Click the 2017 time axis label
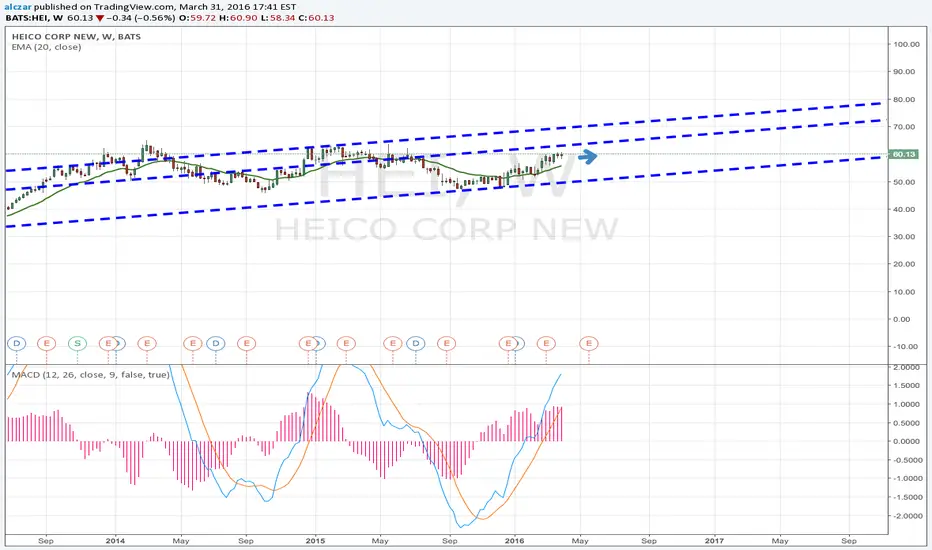This screenshot has height=550, width=932. (714, 540)
